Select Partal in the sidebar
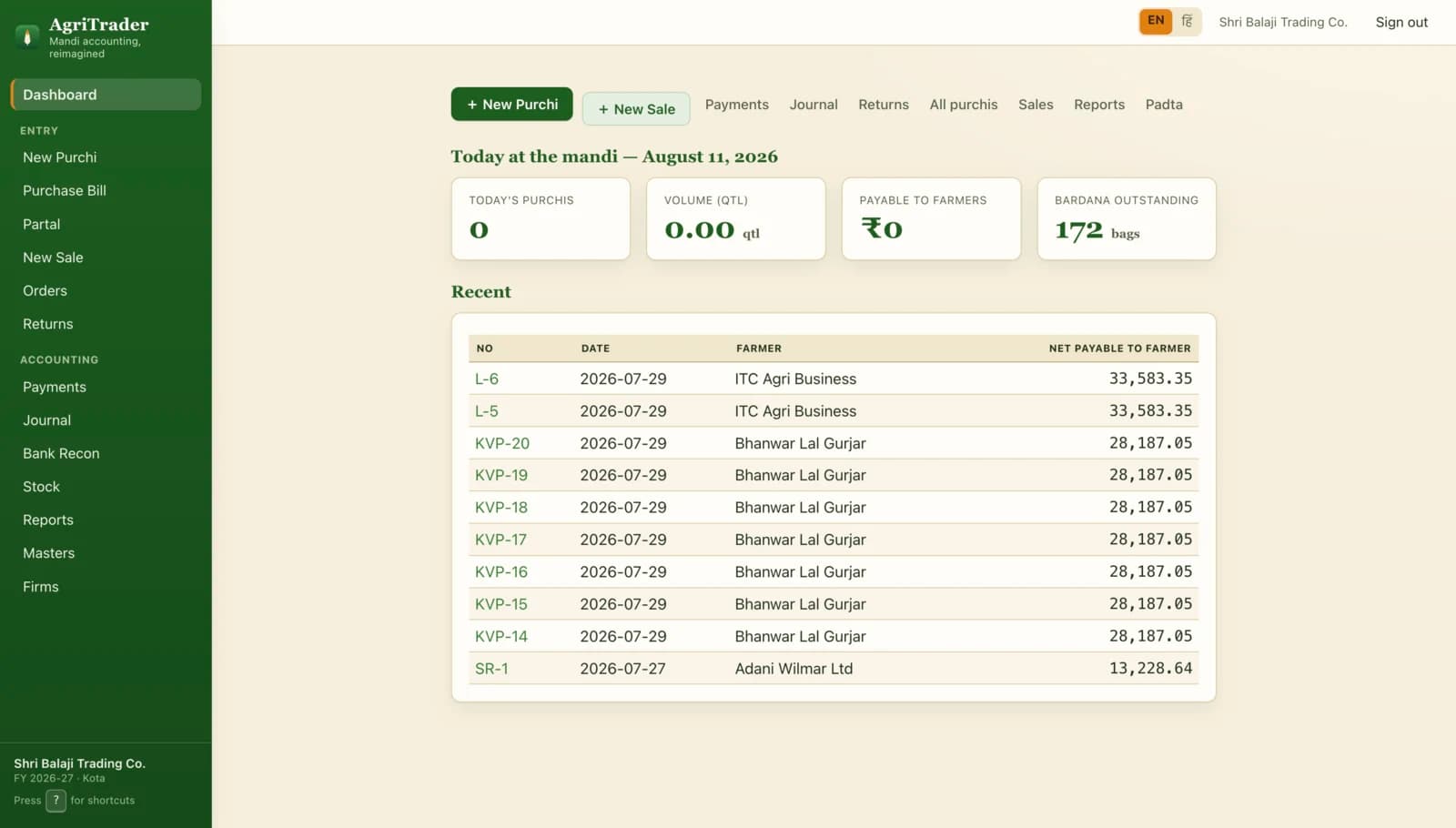Image resolution: width=1456 pixels, height=828 pixels. pyautogui.click(x=106, y=224)
